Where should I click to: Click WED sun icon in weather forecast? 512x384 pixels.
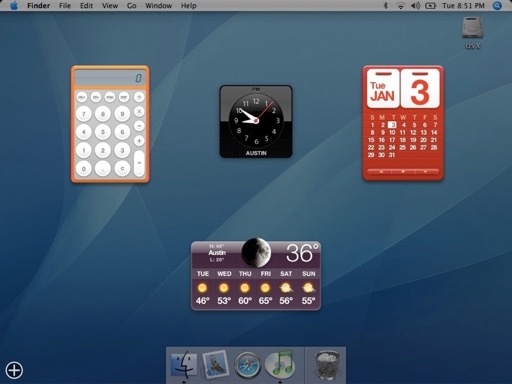(x=224, y=288)
